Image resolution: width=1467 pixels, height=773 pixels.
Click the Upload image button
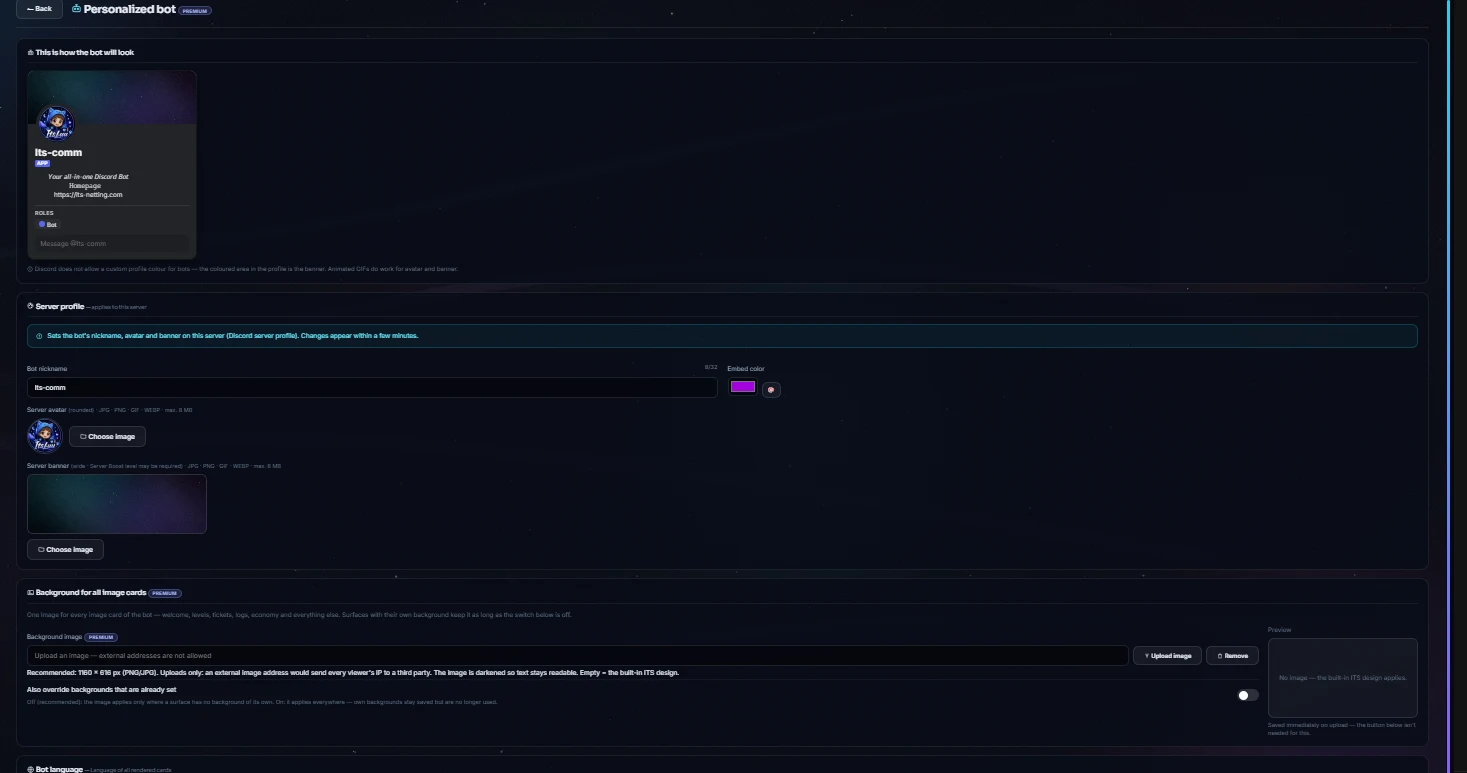point(1167,656)
